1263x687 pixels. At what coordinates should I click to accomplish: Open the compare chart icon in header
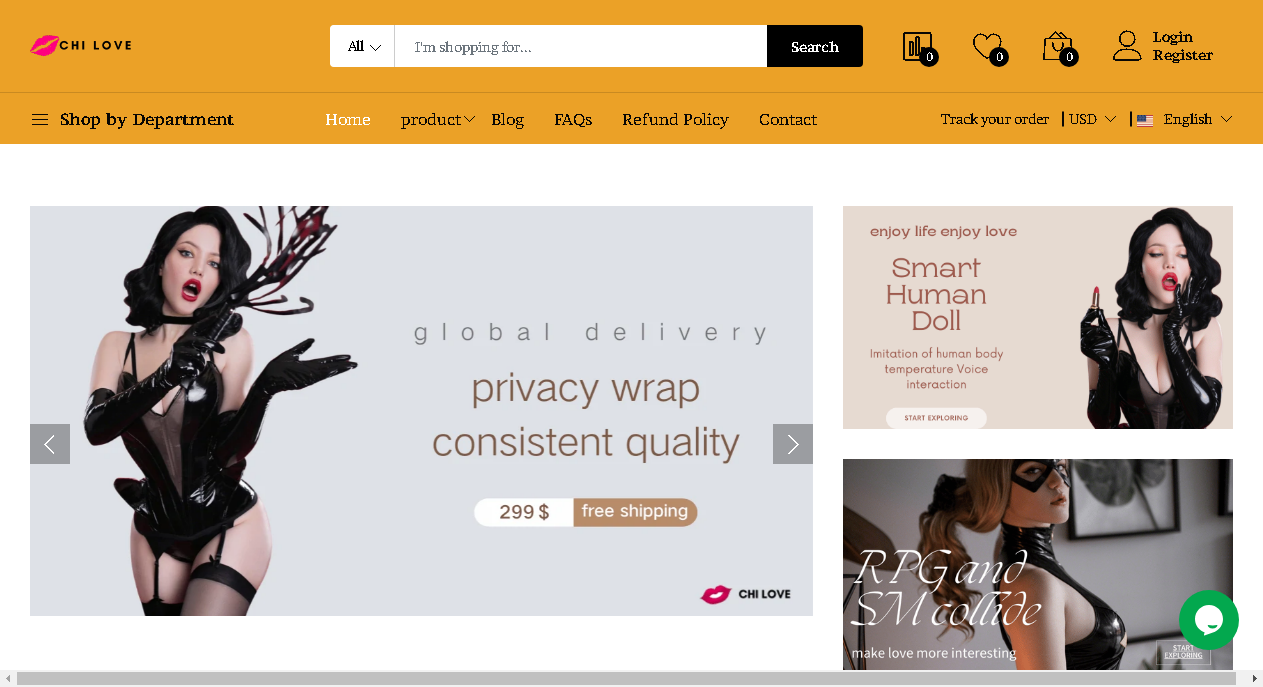917,46
